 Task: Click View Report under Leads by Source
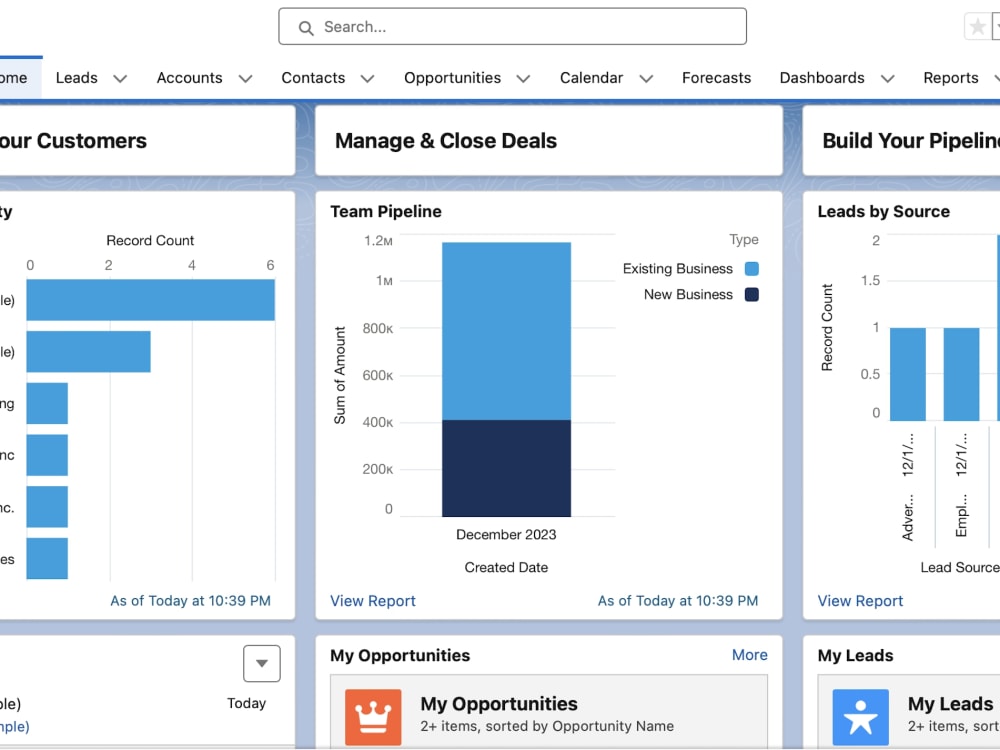[x=860, y=601]
